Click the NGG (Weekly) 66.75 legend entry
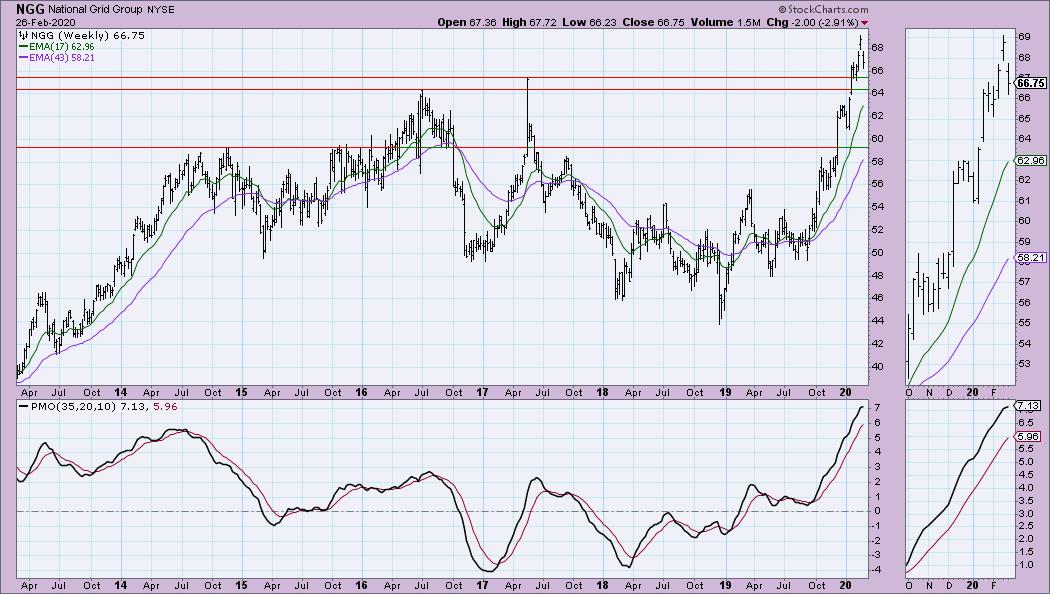The height and width of the screenshot is (594, 1050). (x=83, y=35)
